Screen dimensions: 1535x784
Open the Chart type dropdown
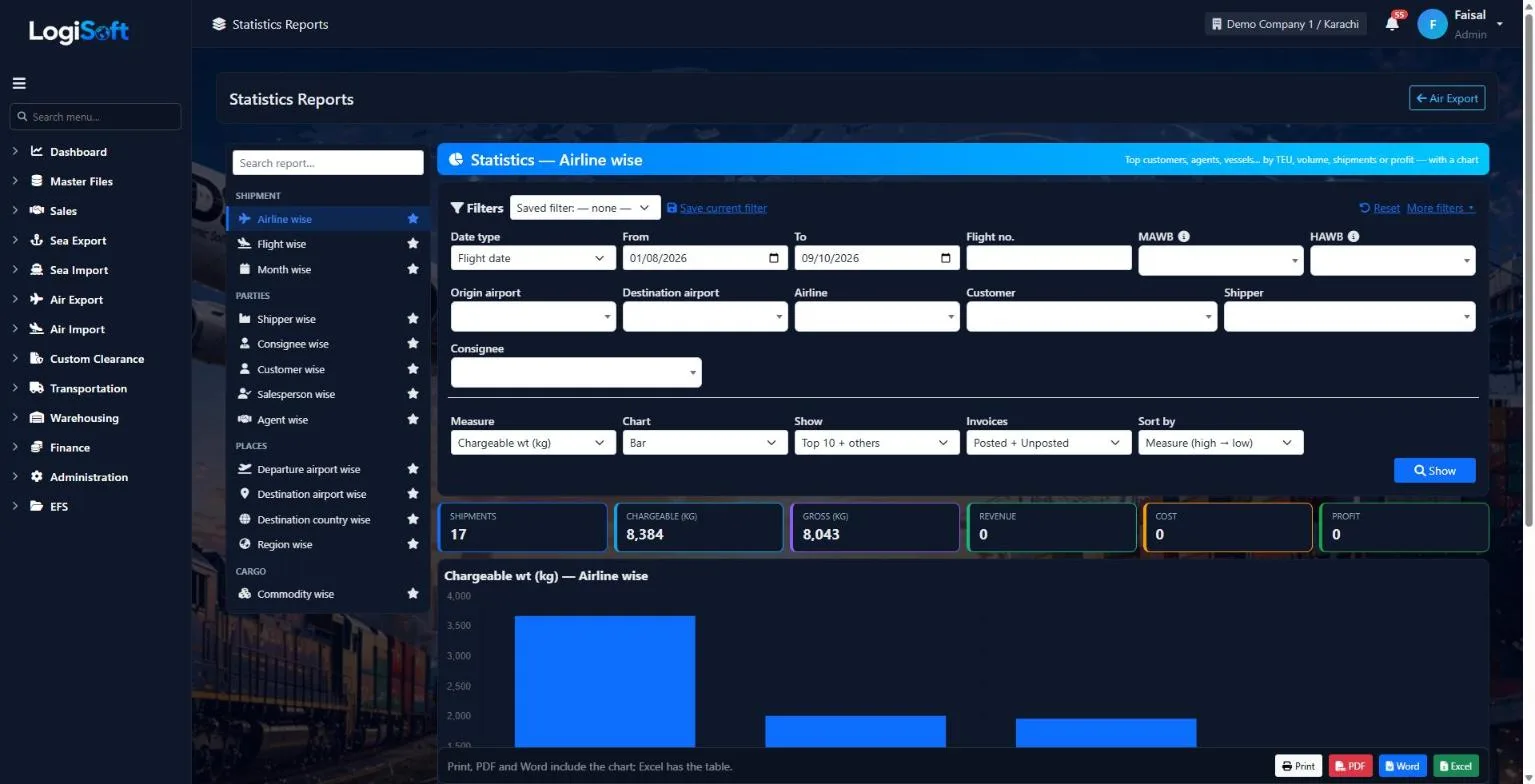(x=705, y=443)
